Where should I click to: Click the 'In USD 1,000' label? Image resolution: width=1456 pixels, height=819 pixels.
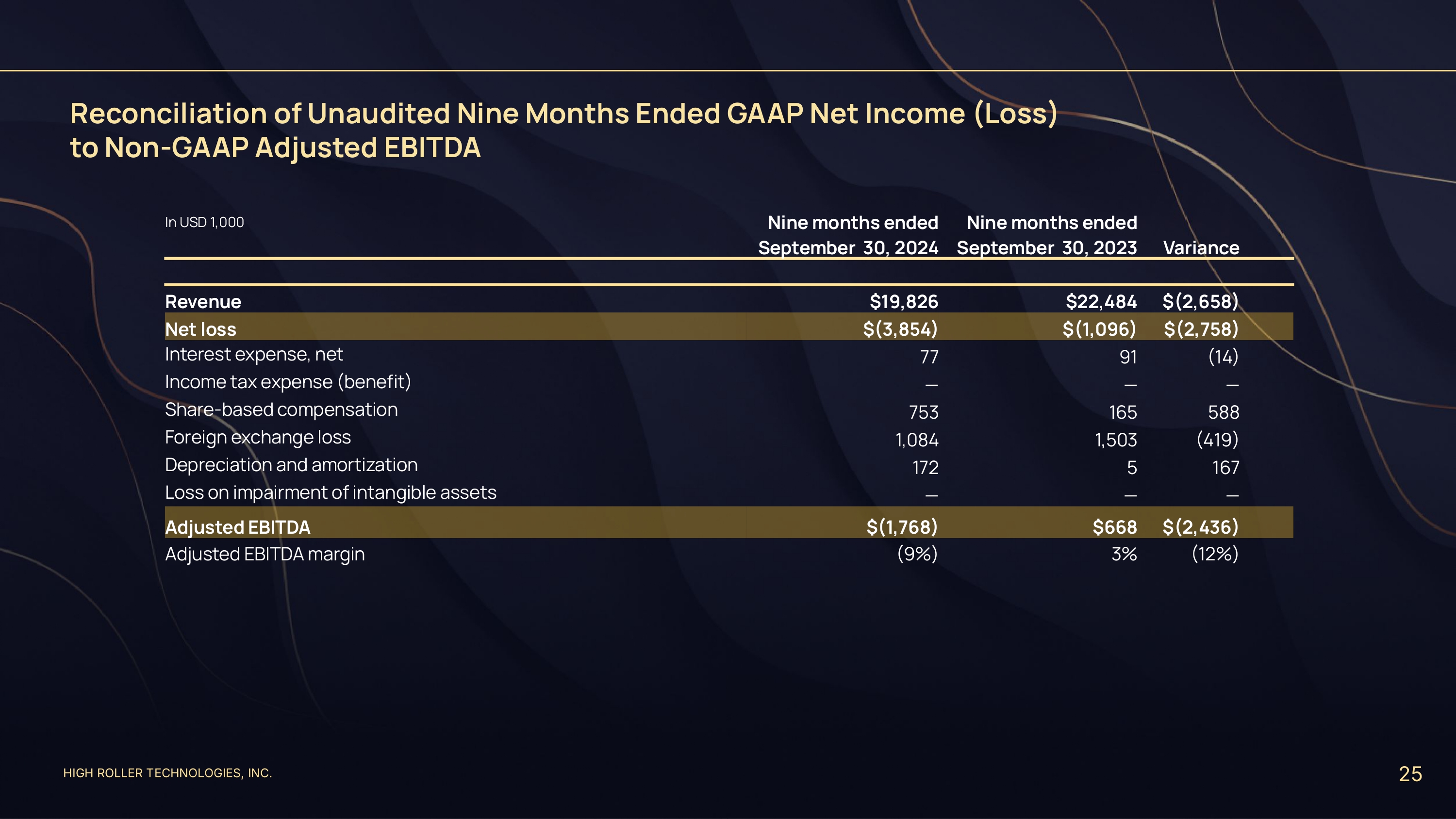click(204, 222)
